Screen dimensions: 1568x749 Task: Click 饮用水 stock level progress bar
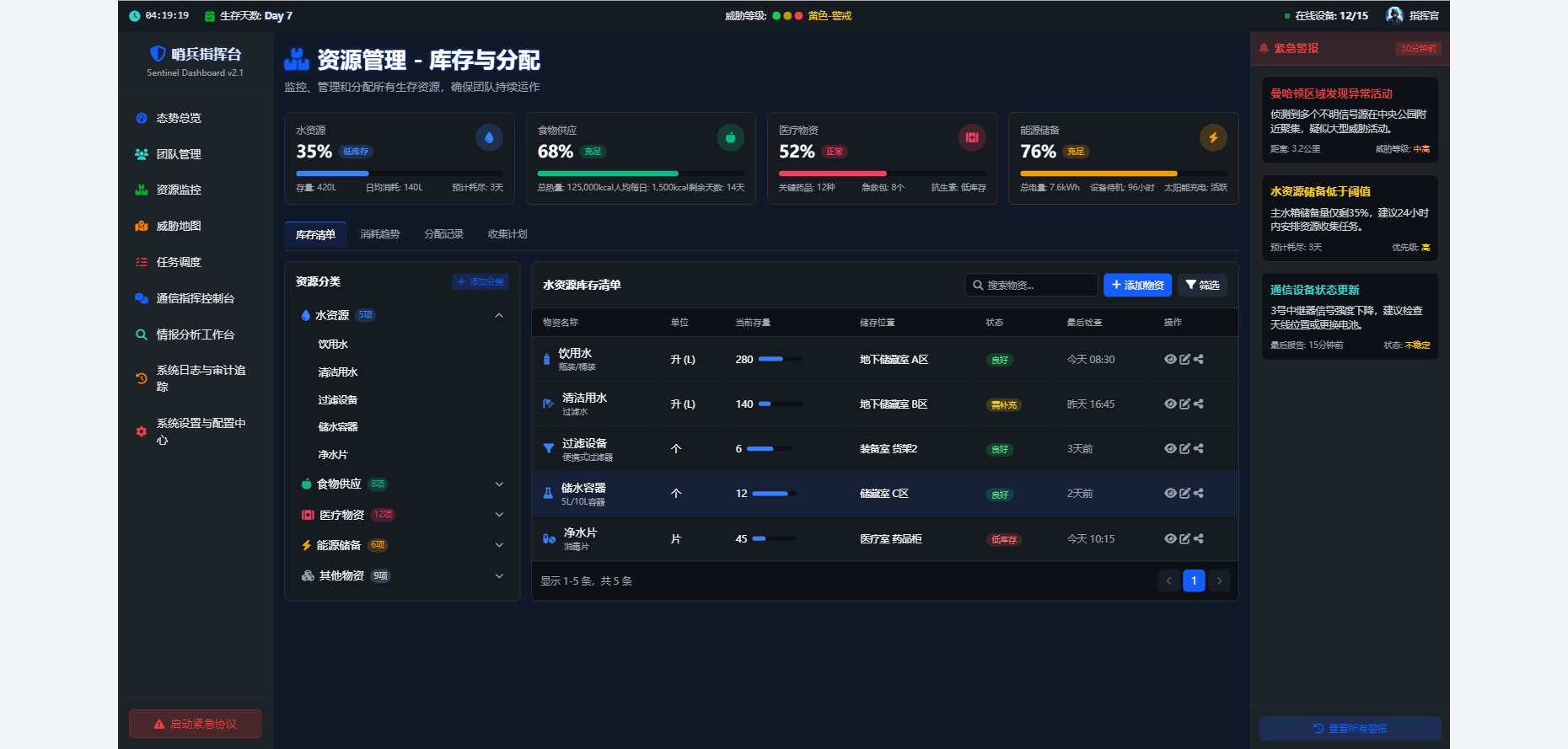pyautogui.click(x=781, y=359)
